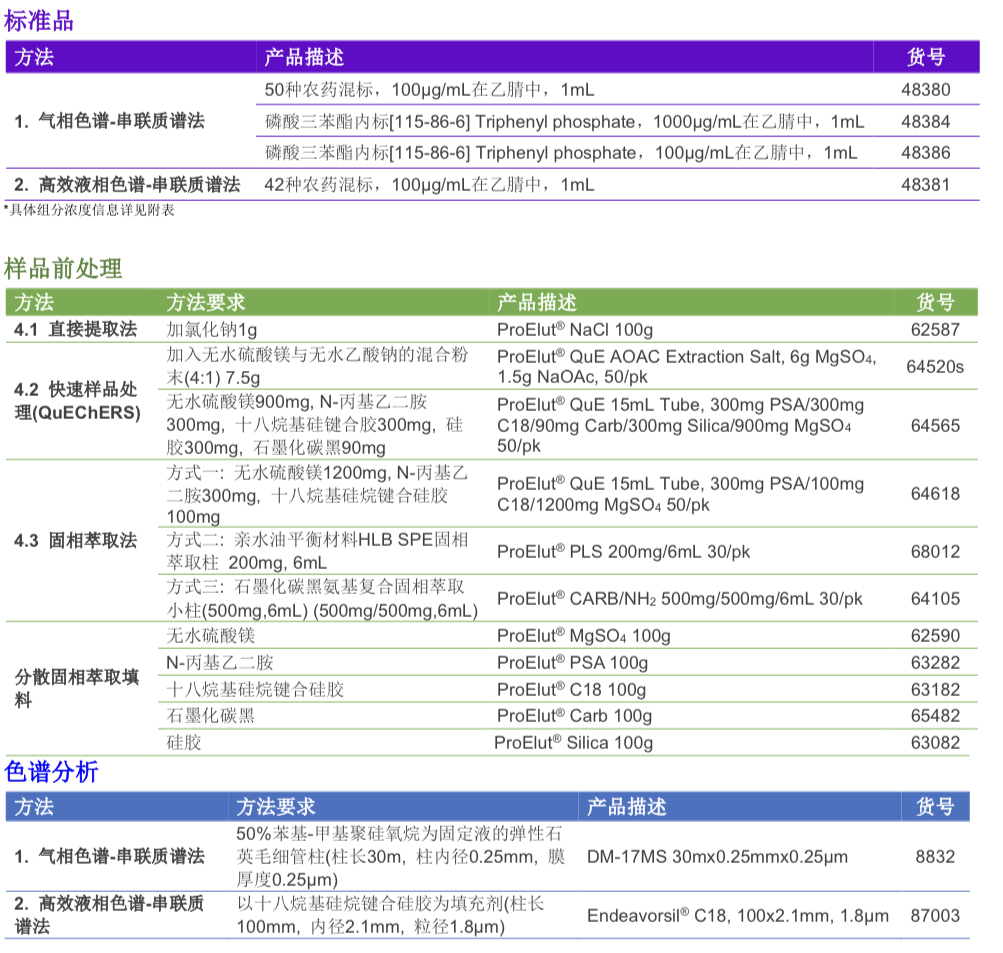Click the green '样品前处理' section heading
The height and width of the screenshot is (953, 1003).
pos(63,269)
